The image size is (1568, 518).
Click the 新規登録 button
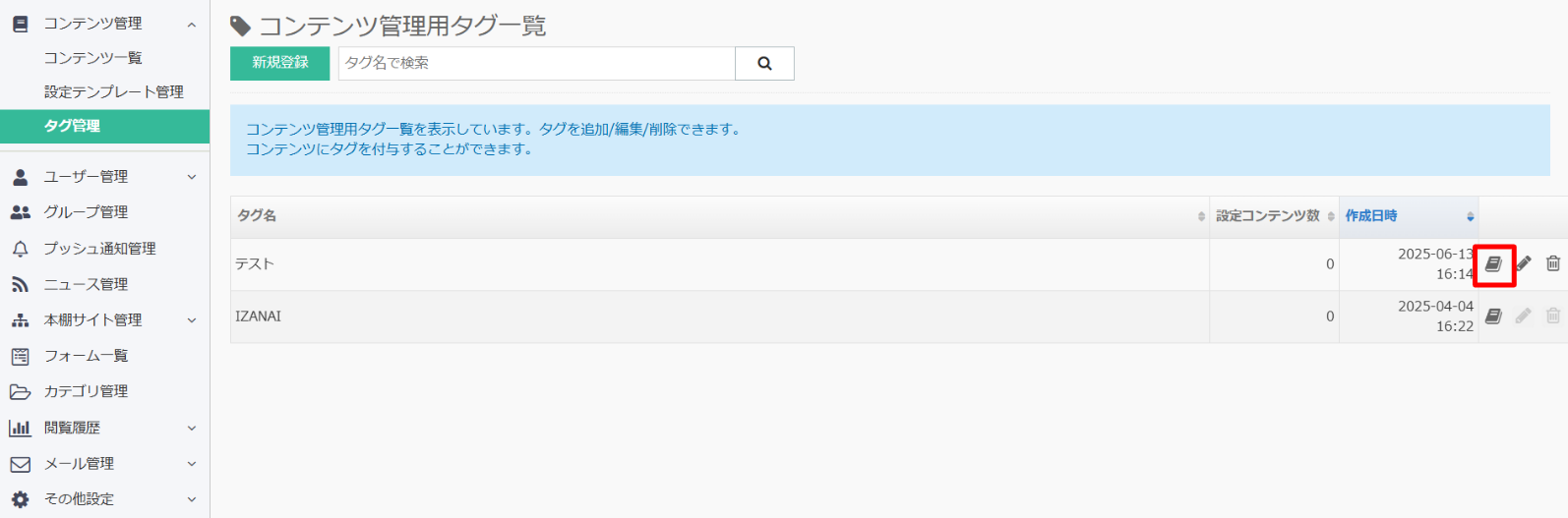(x=280, y=63)
